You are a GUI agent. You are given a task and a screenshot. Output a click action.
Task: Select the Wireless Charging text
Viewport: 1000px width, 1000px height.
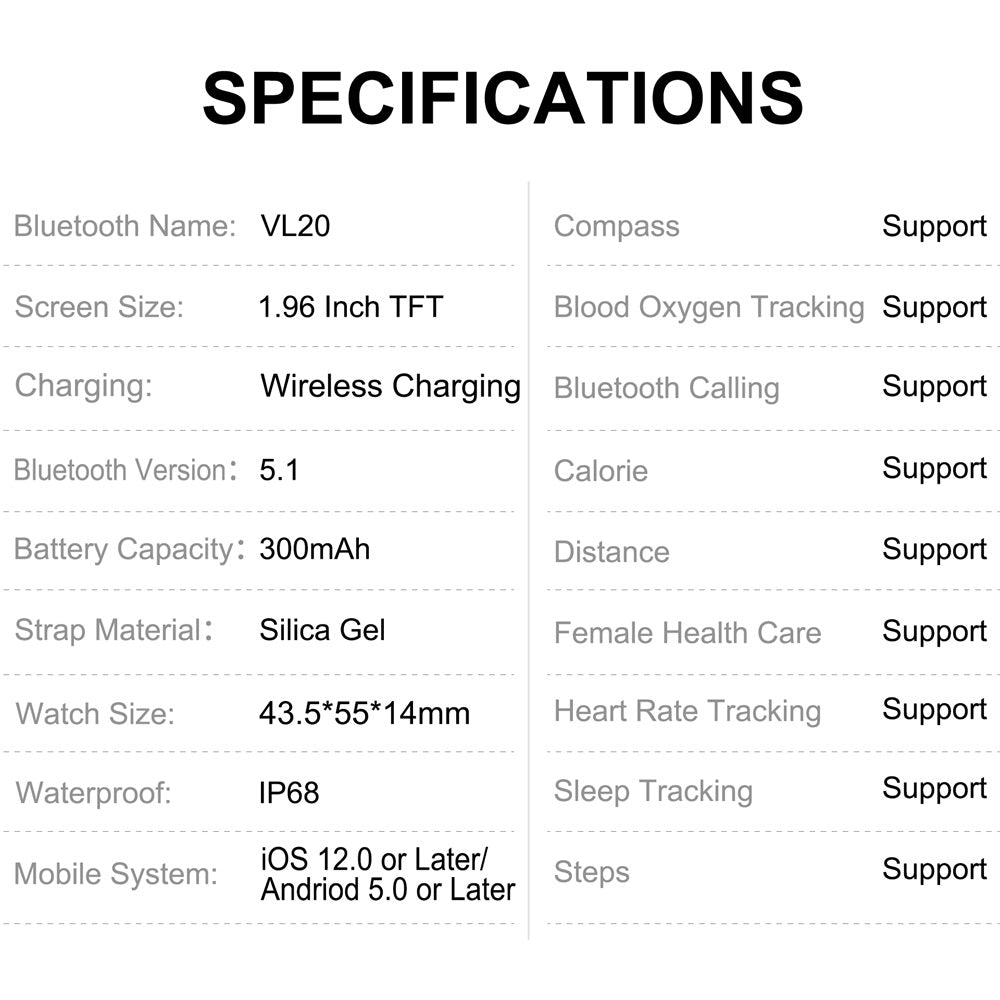(x=390, y=386)
